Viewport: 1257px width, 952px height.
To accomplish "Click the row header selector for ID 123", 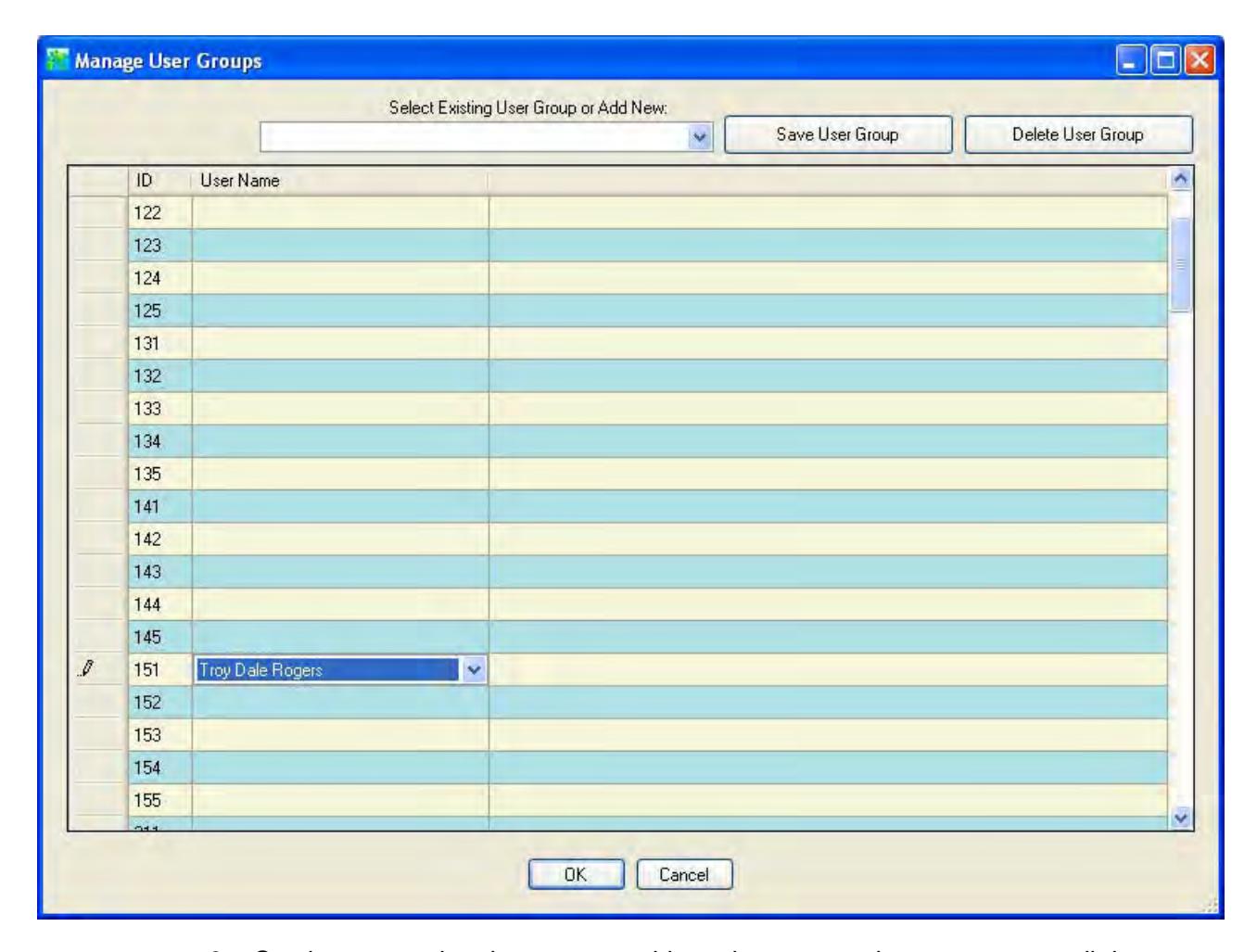I will [x=98, y=246].
